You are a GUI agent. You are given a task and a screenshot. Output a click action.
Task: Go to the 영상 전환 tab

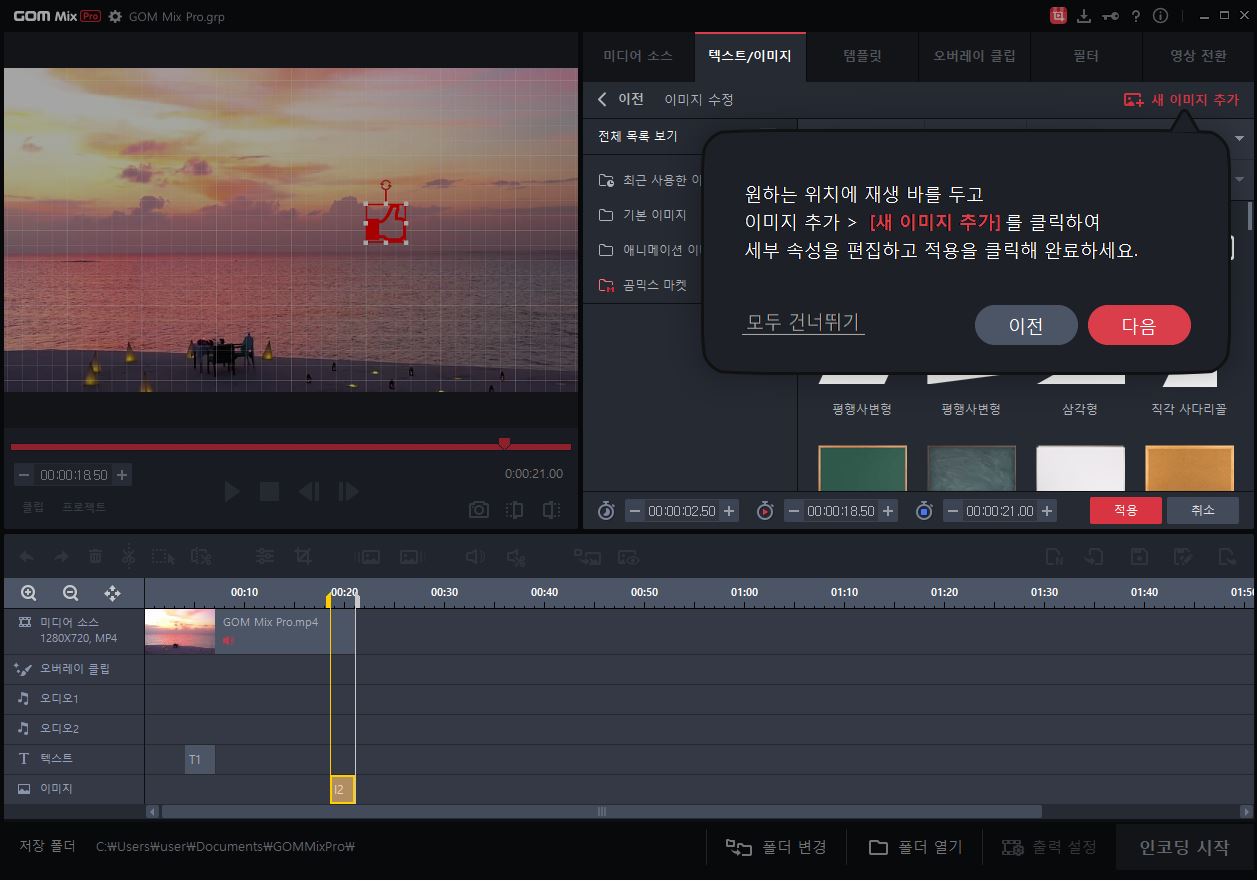[1198, 56]
